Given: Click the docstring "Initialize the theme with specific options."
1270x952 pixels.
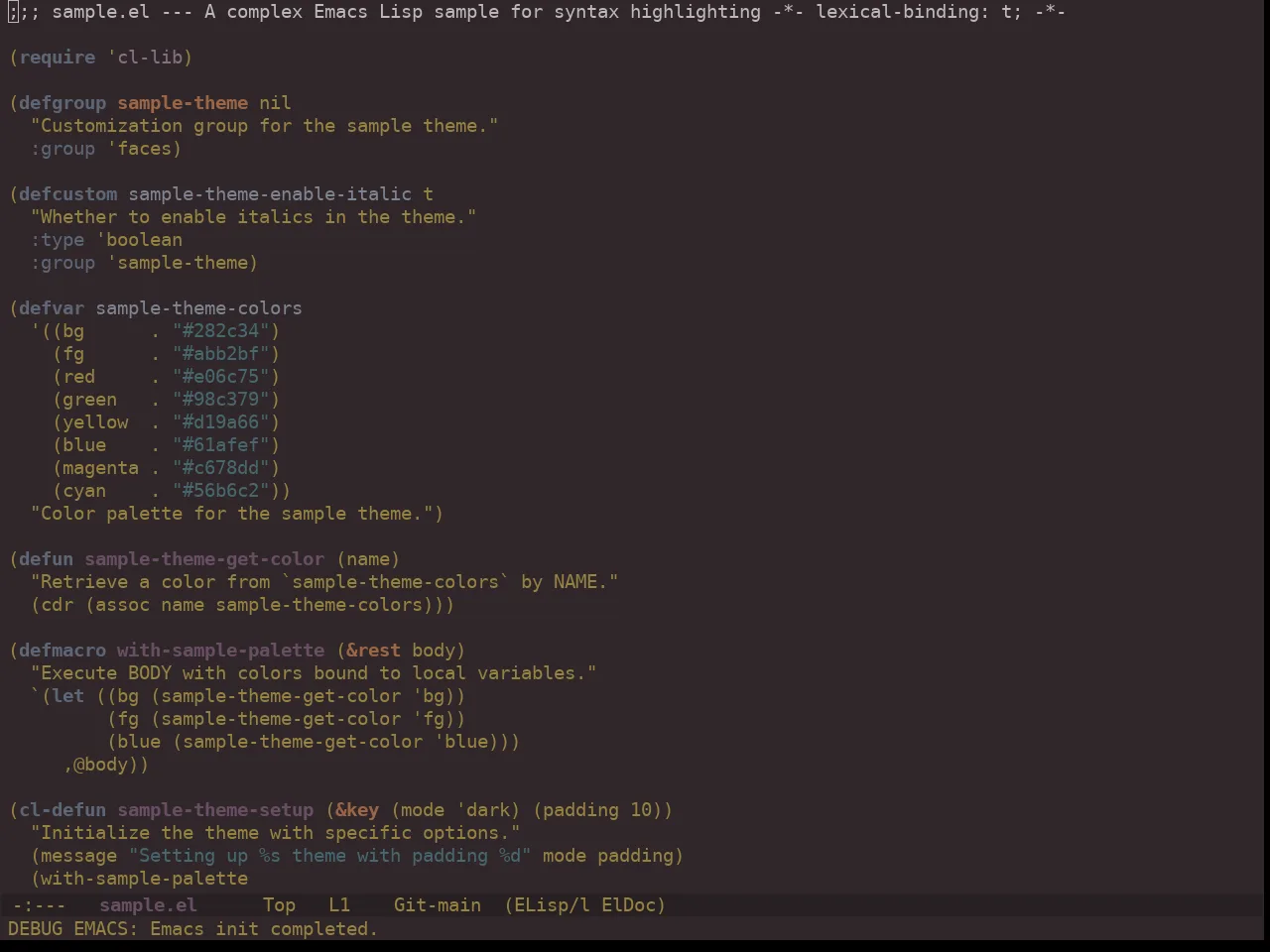Looking at the screenshot, I should [x=276, y=833].
